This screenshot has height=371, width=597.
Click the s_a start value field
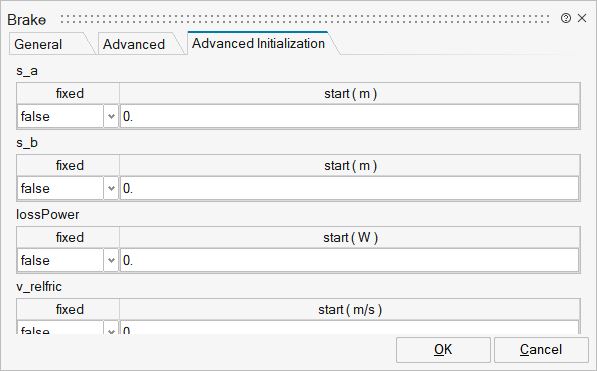click(350, 117)
